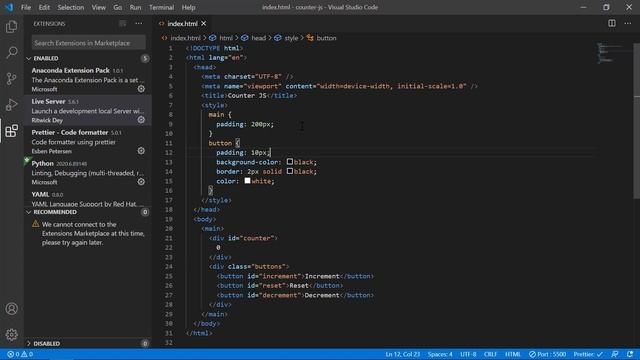Click the "Counter JS" title text
Image resolution: width=640 pixels, height=360 pixels.
point(247,96)
